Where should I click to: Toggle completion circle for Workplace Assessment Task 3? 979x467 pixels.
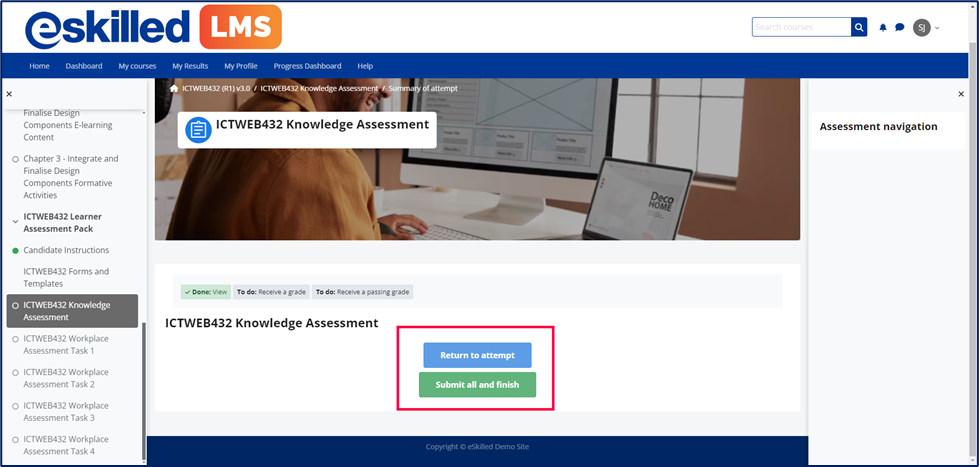click(15, 406)
